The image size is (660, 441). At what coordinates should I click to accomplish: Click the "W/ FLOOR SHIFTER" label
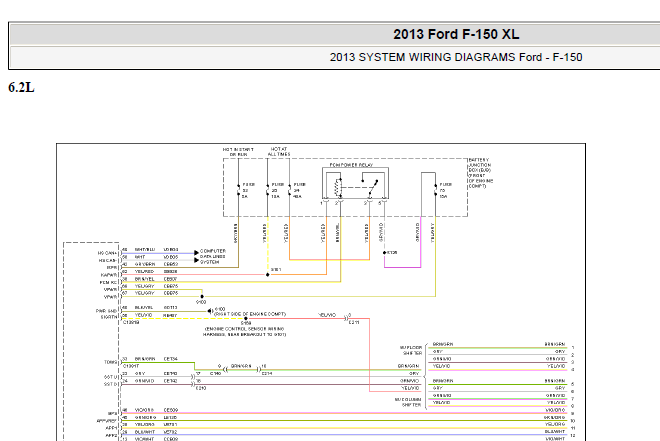click(x=411, y=351)
